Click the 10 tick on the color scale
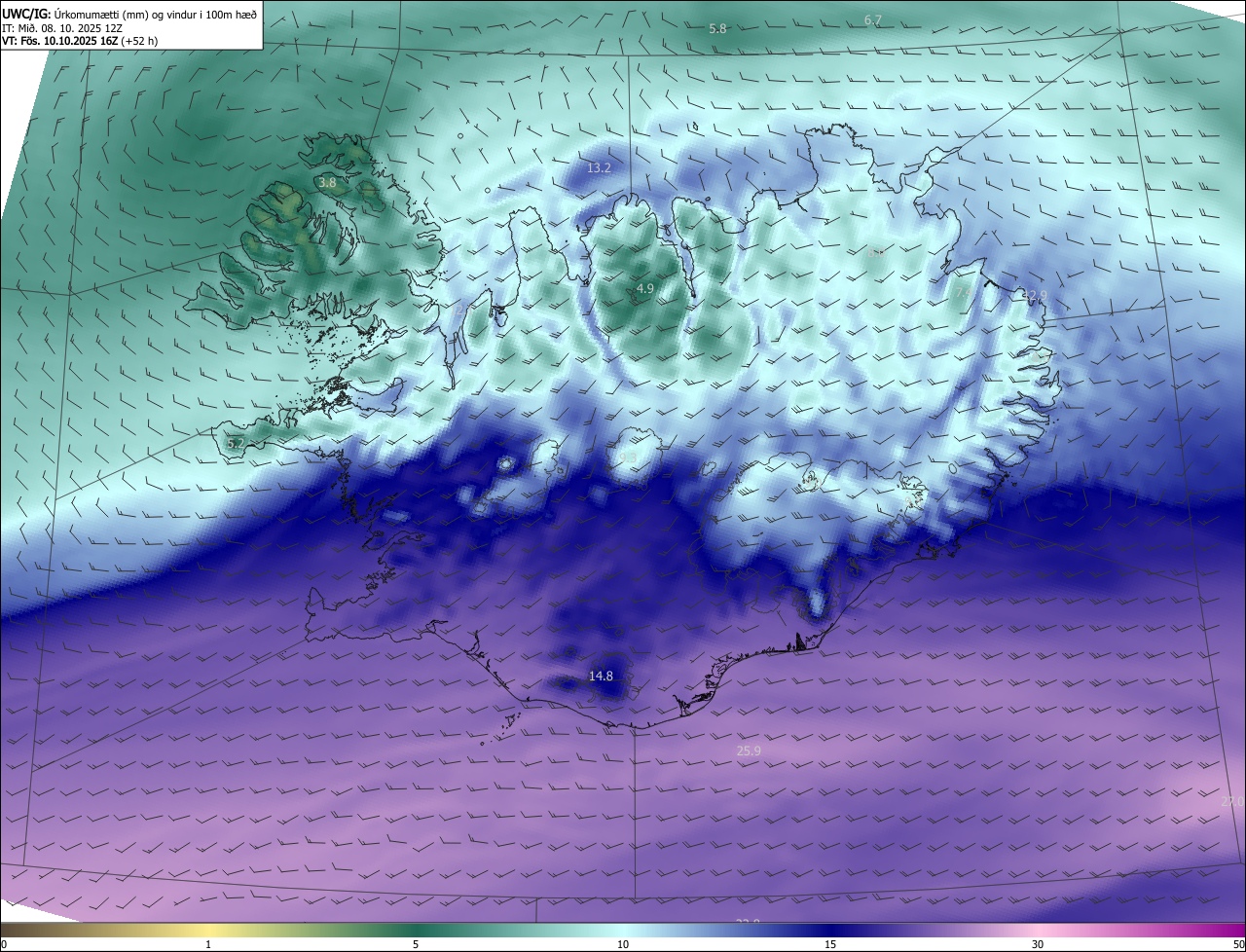This screenshot has width=1246, height=952. tap(623, 944)
